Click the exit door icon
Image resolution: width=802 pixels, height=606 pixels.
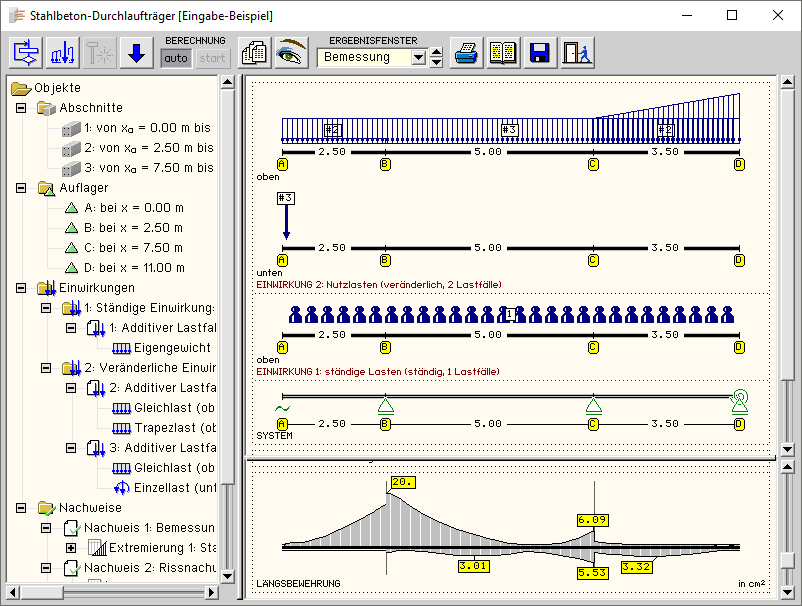[577, 53]
